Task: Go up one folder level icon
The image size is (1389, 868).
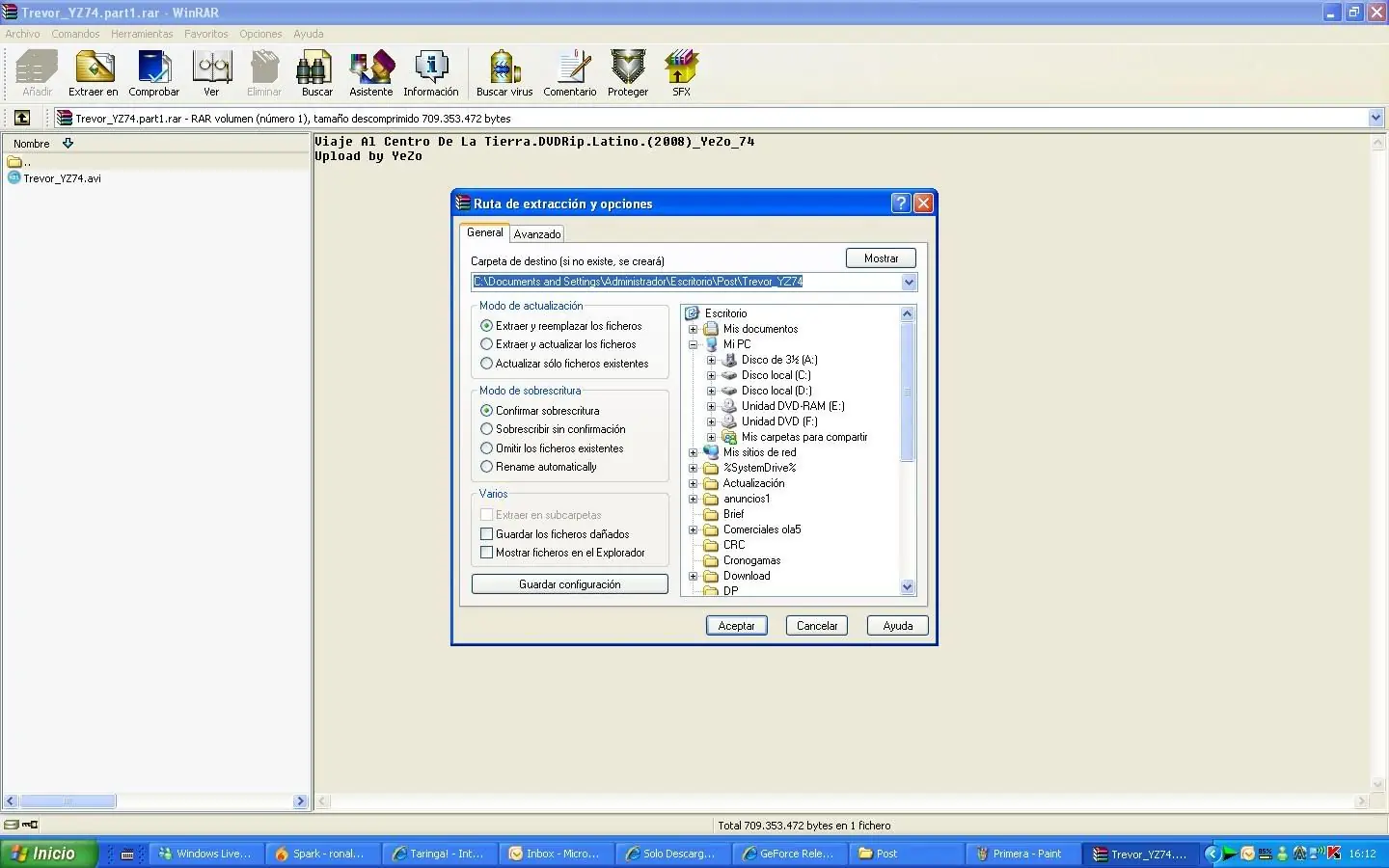Action: (22, 118)
